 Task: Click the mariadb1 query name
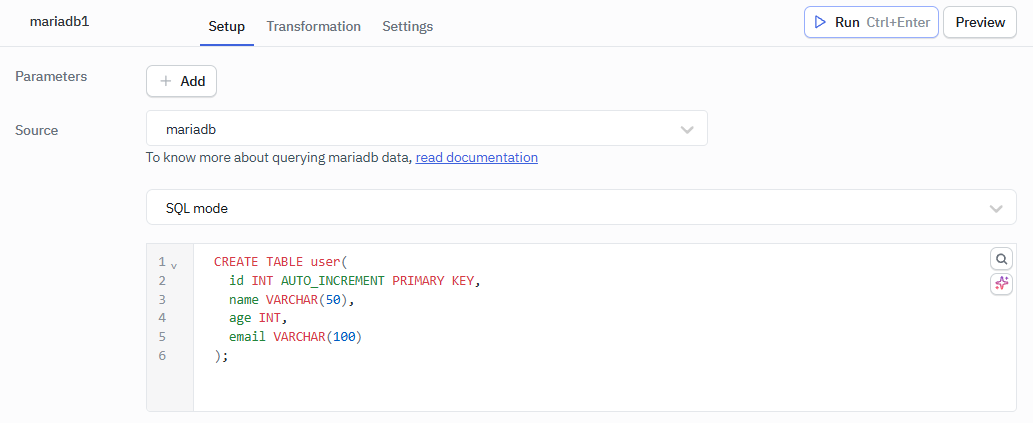tap(60, 21)
